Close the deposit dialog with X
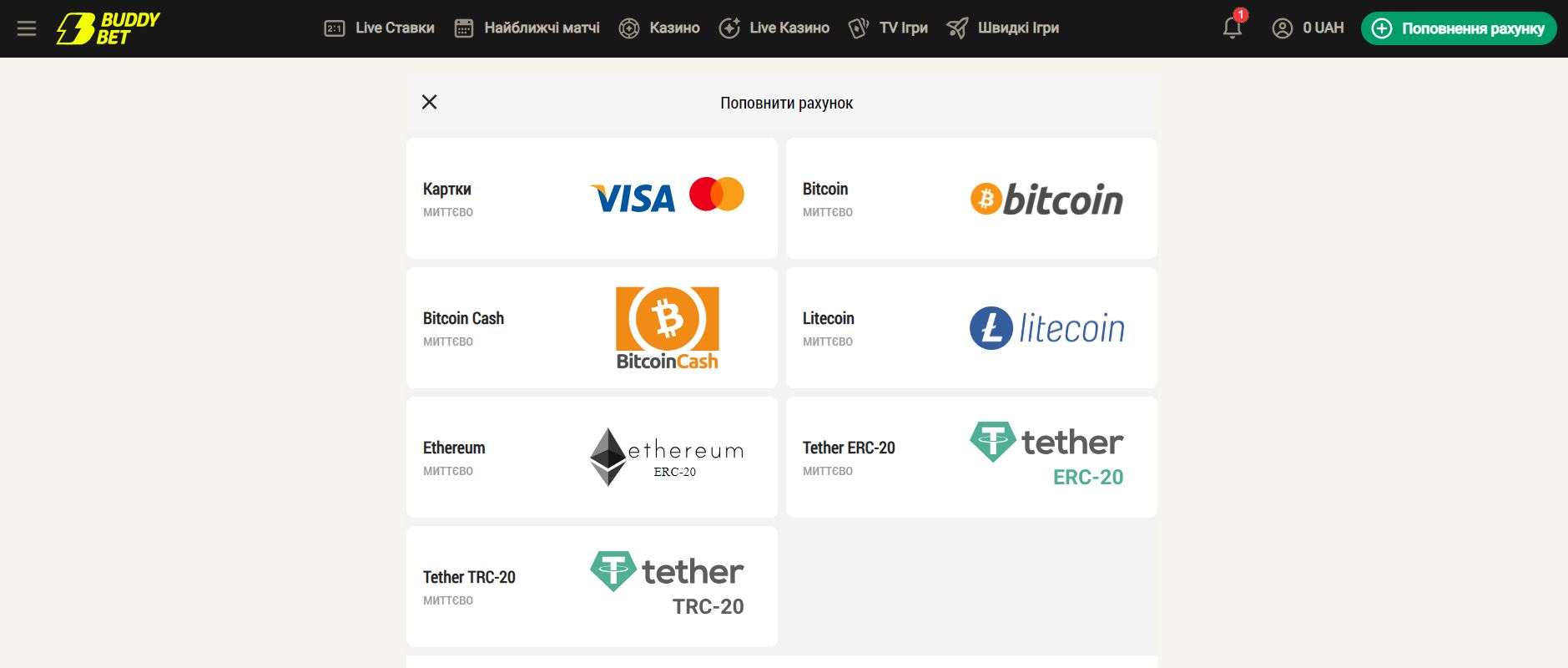This screenshot has height=668, width=1568. [x=429, y=102]
